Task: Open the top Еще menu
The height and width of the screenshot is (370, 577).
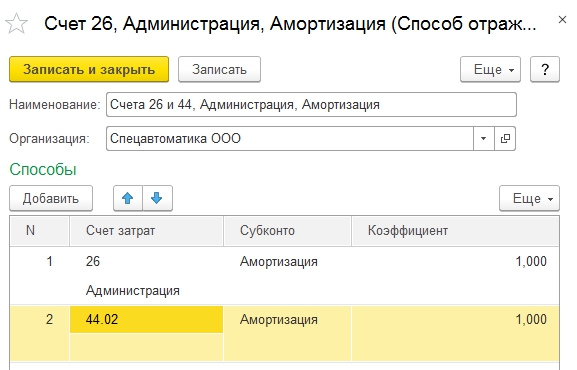Action: point(490,69)
